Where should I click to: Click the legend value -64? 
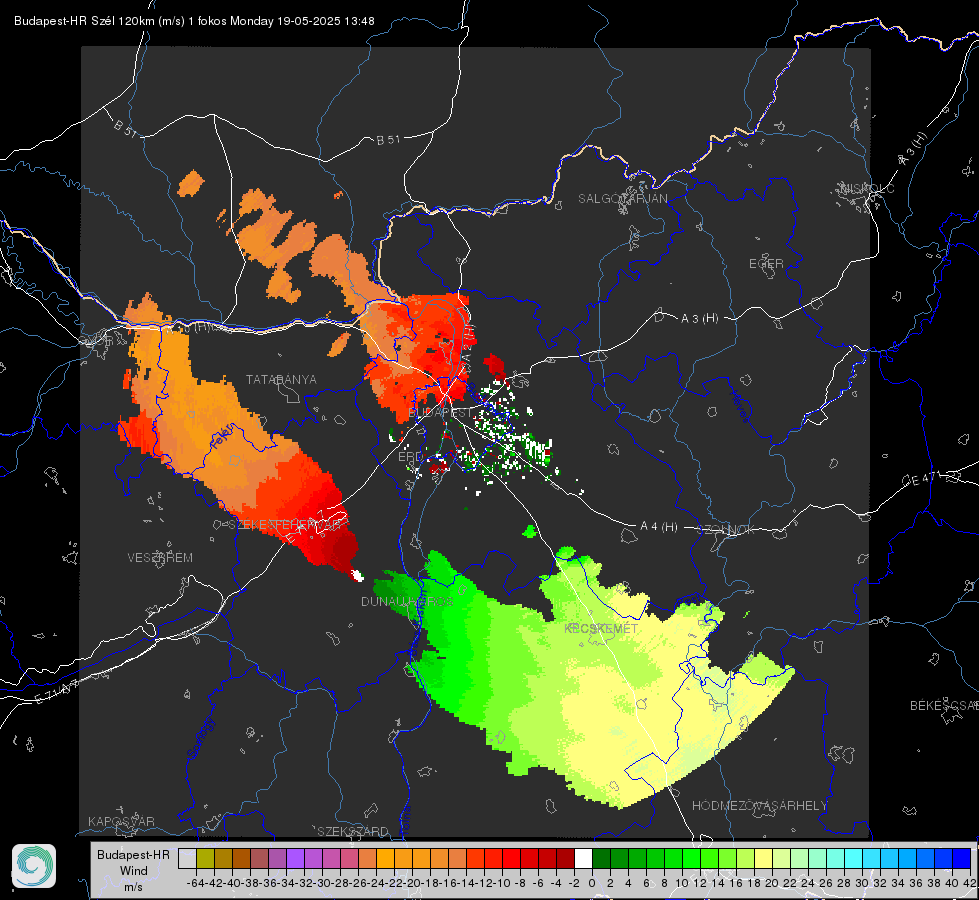(195, 883)
